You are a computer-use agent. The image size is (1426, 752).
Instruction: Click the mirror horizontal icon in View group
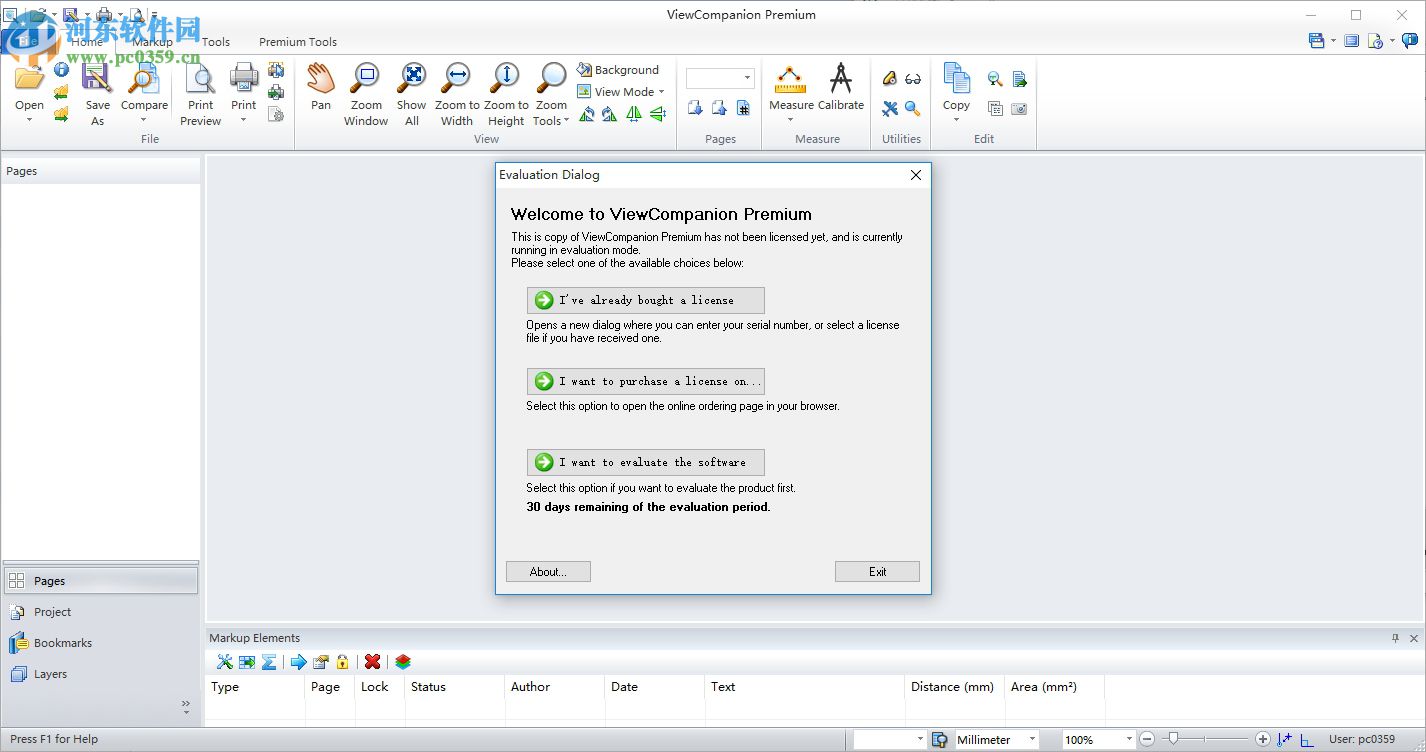634,114
